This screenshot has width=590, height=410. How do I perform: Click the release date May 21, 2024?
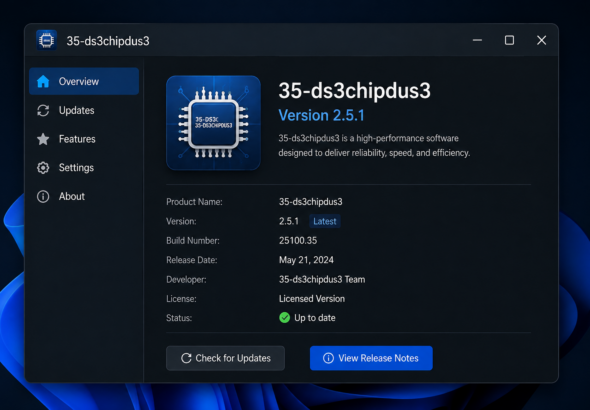pos(306,260)
